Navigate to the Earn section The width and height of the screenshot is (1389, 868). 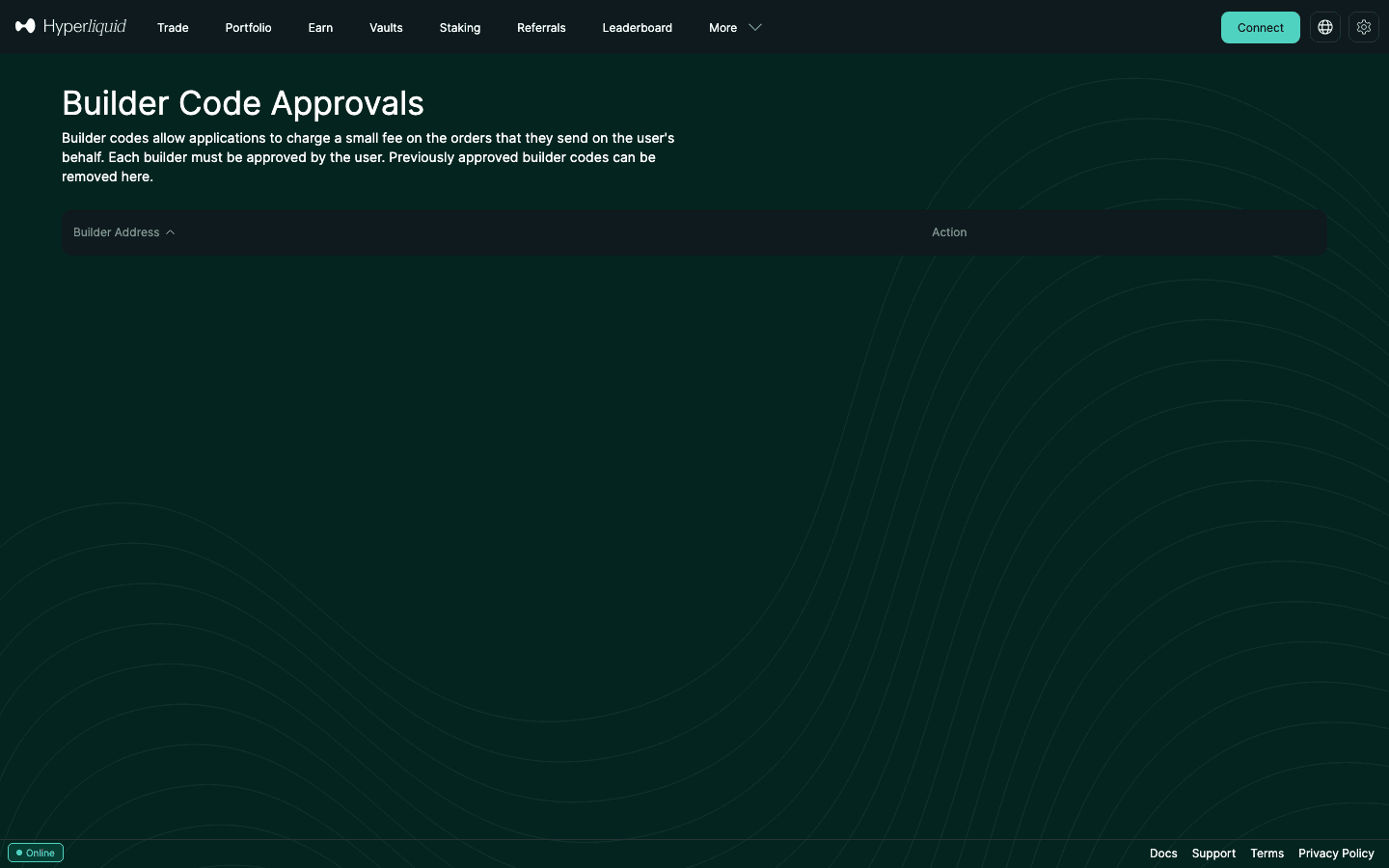coord(320,28)
